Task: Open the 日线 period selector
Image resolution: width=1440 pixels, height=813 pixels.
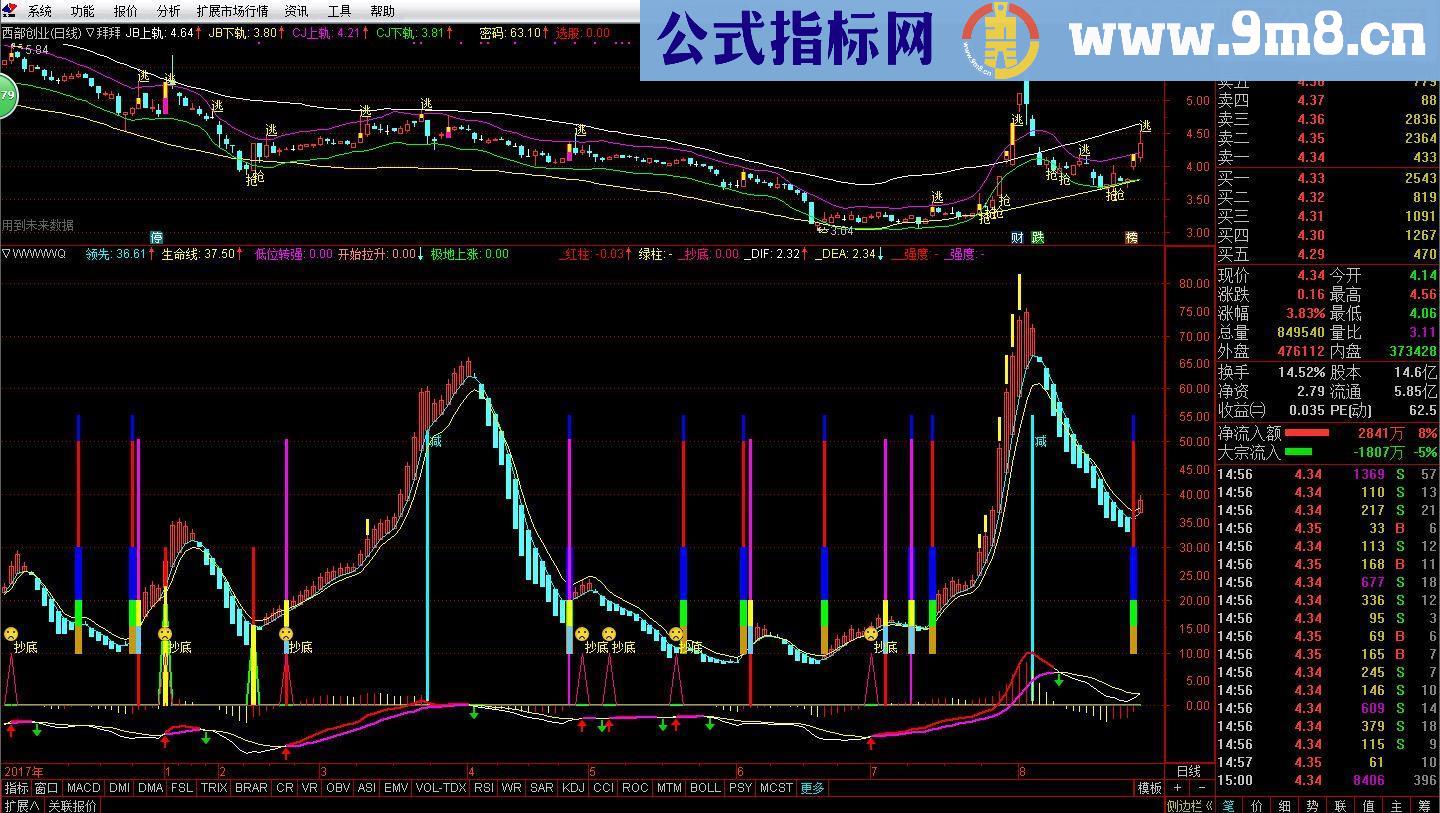Action: click(1188, 772)
